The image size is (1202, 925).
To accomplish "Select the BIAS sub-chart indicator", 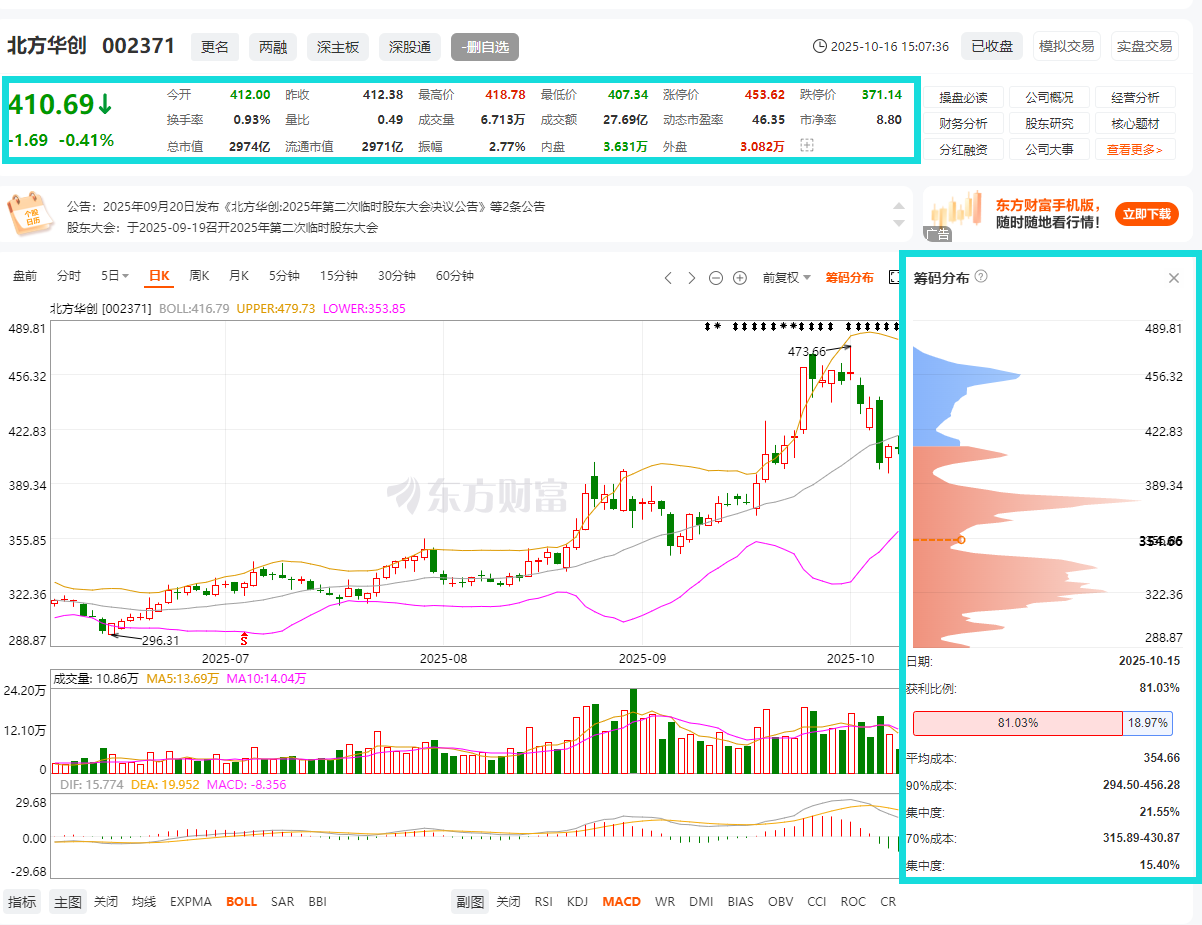I will pyautogui.click(x=741, y=901).
